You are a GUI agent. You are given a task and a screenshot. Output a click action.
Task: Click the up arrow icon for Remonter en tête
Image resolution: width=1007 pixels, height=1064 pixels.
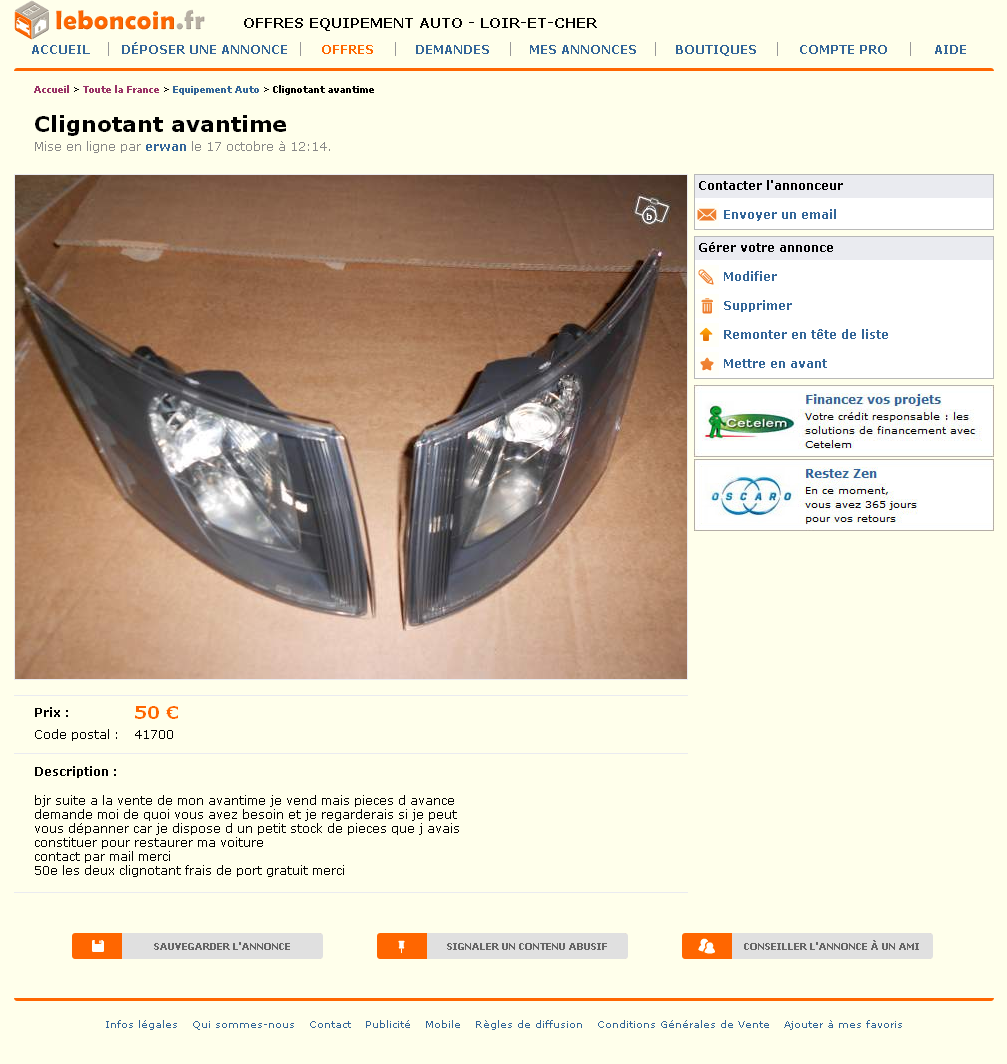pyautogui.click(x=706, y=335)
